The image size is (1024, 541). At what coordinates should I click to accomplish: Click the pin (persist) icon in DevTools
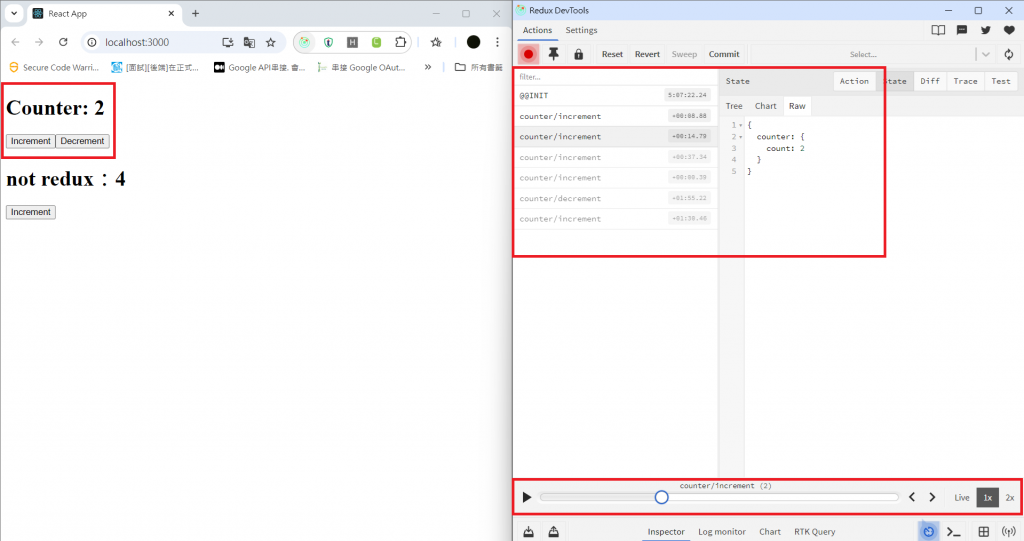tap(554, 54)
